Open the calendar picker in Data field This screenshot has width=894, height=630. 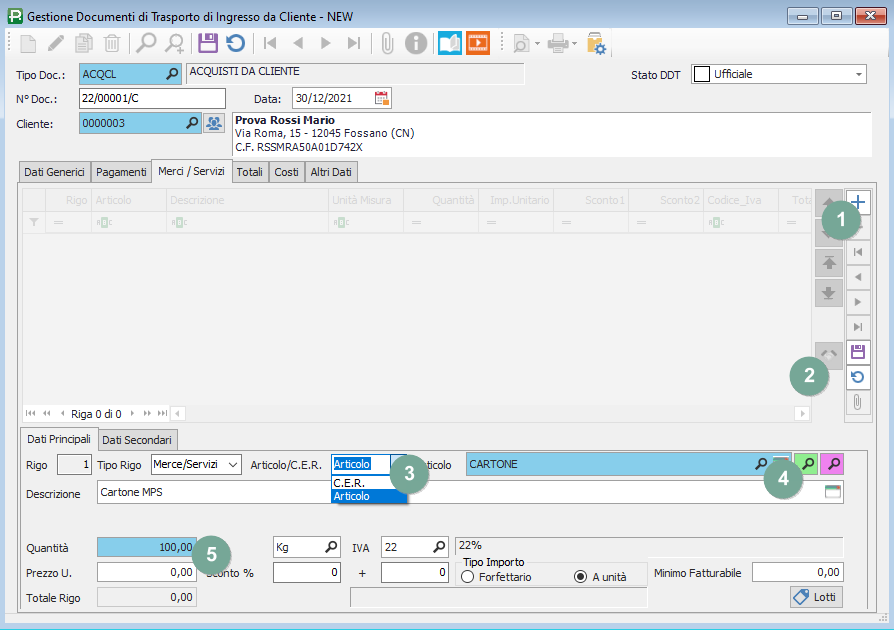pyautogui.click(x=382, y=98)
